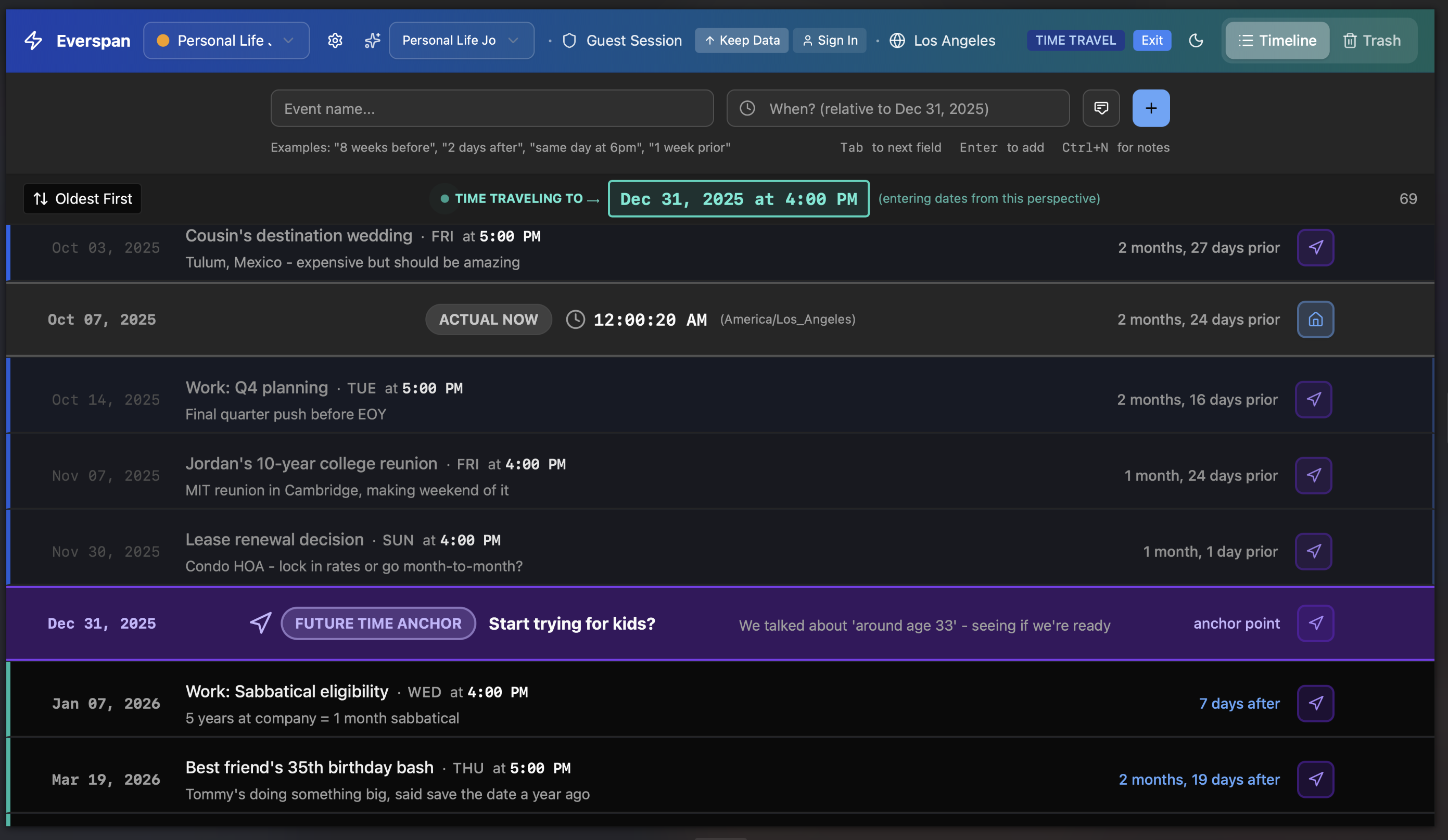Open the settings gear in the header
This screenshot has width=1448, height=840.
click(x=335, y=40)
